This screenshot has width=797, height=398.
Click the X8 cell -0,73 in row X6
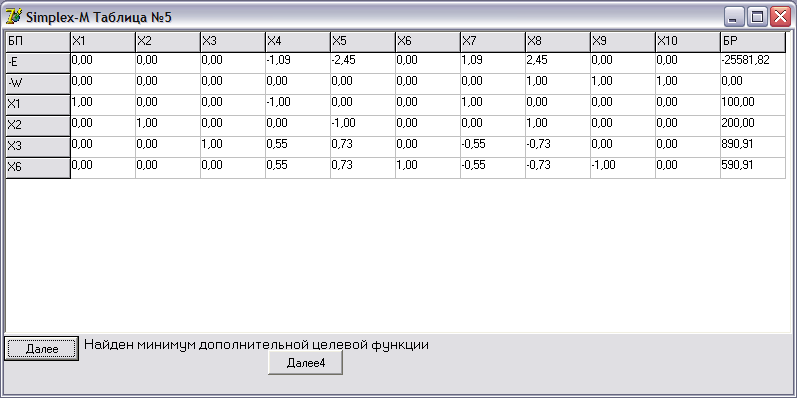558,168
